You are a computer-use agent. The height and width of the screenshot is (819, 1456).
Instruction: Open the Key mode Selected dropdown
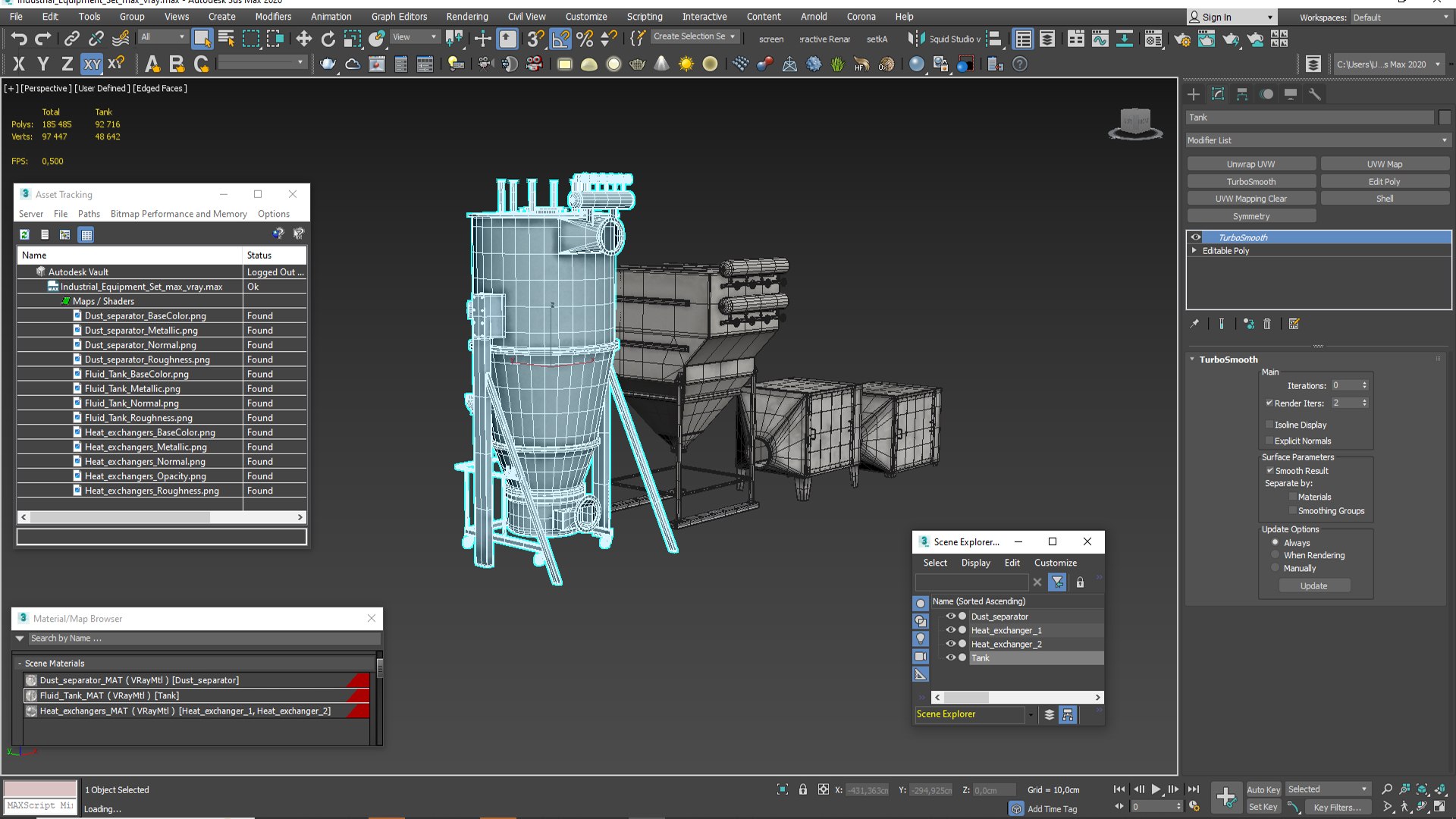(1327, 789)
